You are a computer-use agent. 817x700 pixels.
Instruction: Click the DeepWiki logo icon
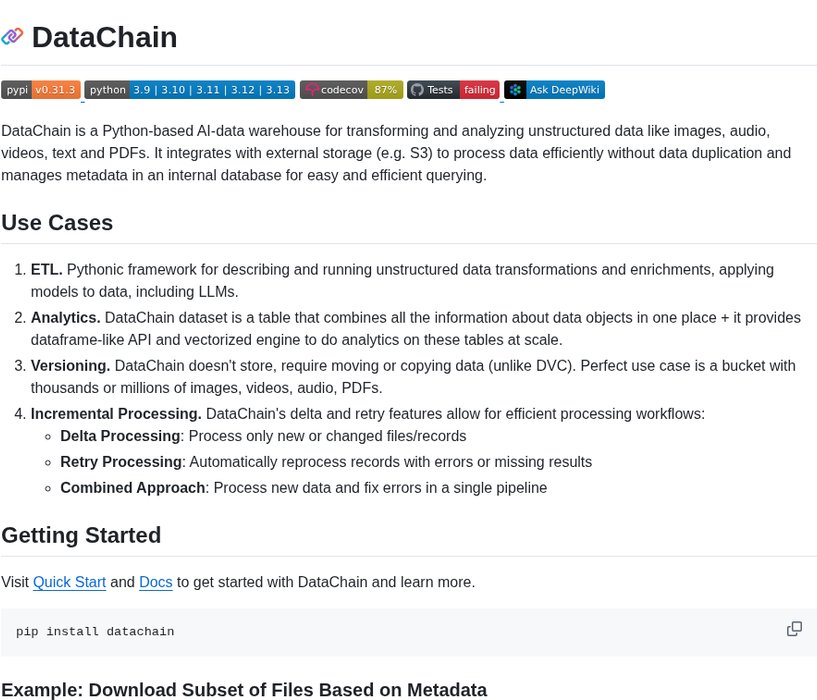(515, 90)
